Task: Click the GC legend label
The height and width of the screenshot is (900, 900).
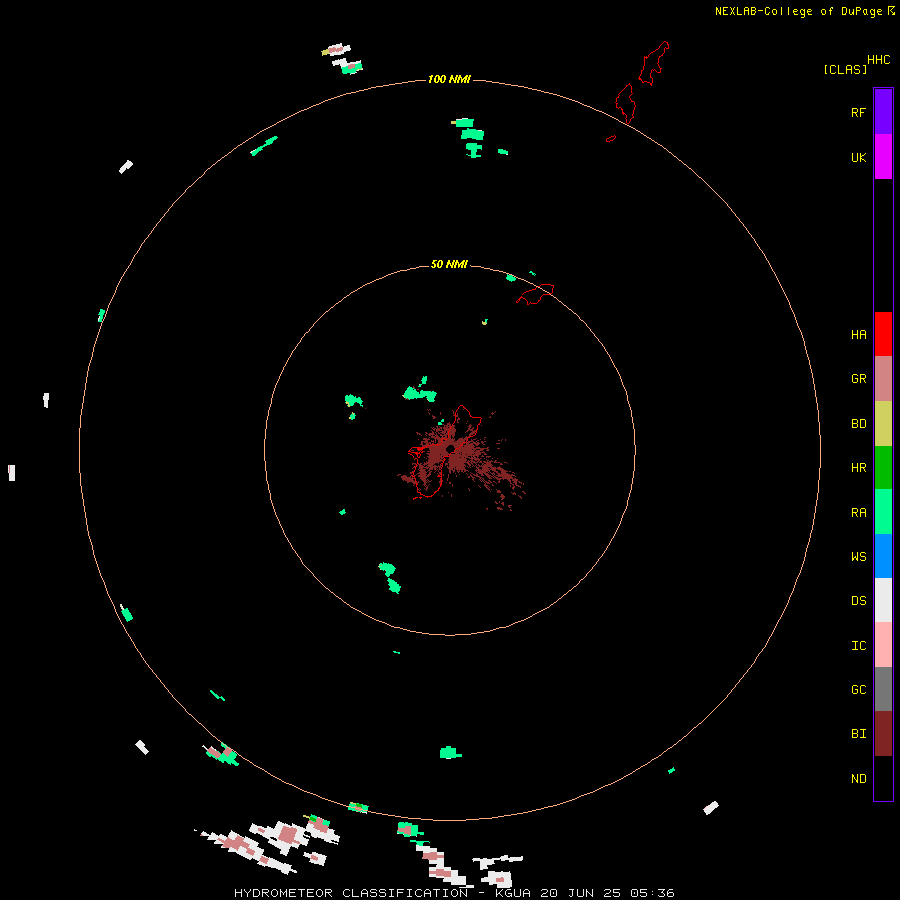Action: click(858, 690)
